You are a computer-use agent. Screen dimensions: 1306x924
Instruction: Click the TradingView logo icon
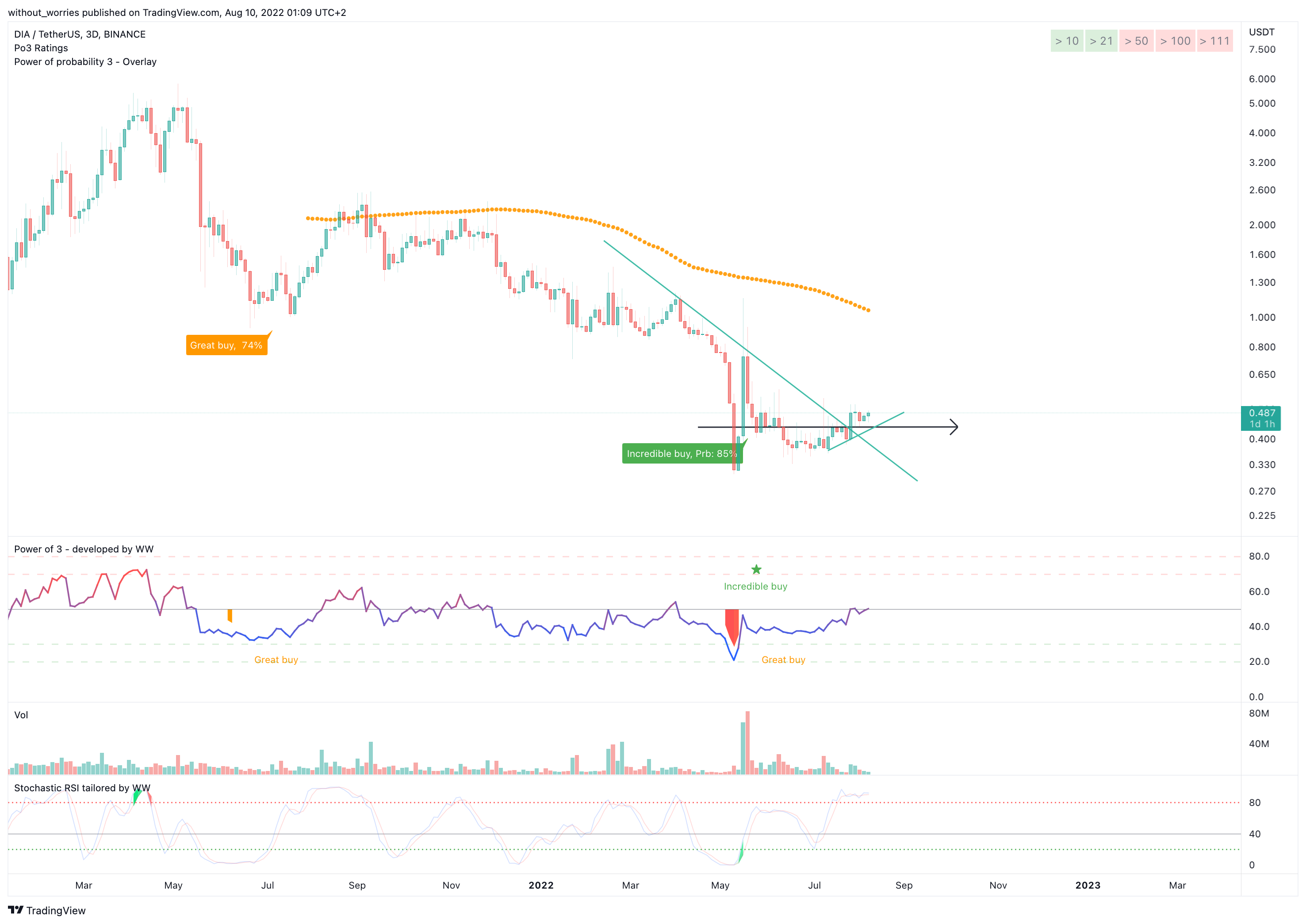(16, 910)
